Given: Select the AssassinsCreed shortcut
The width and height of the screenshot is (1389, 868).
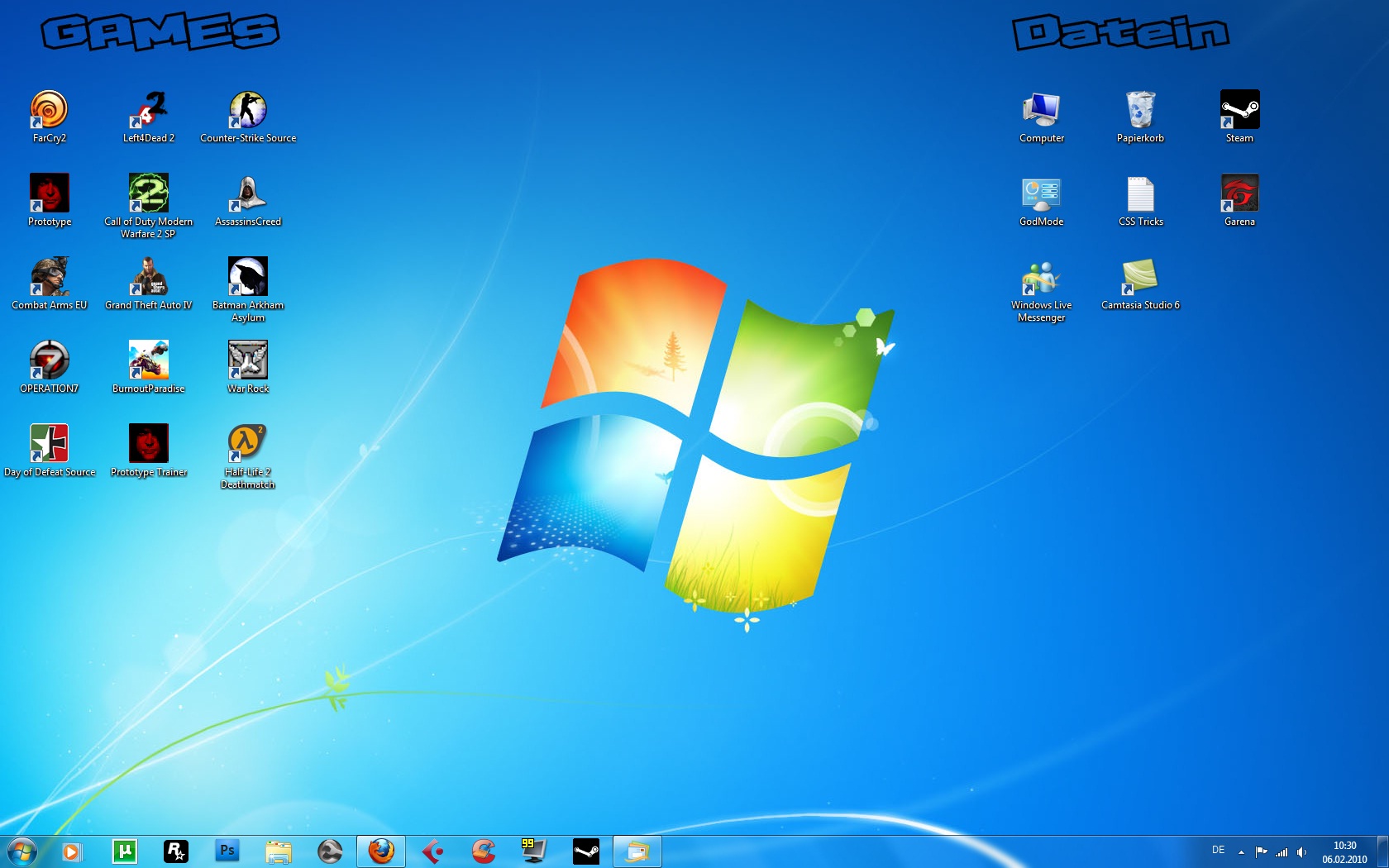Looking at the screenshot, I should 248,200.
